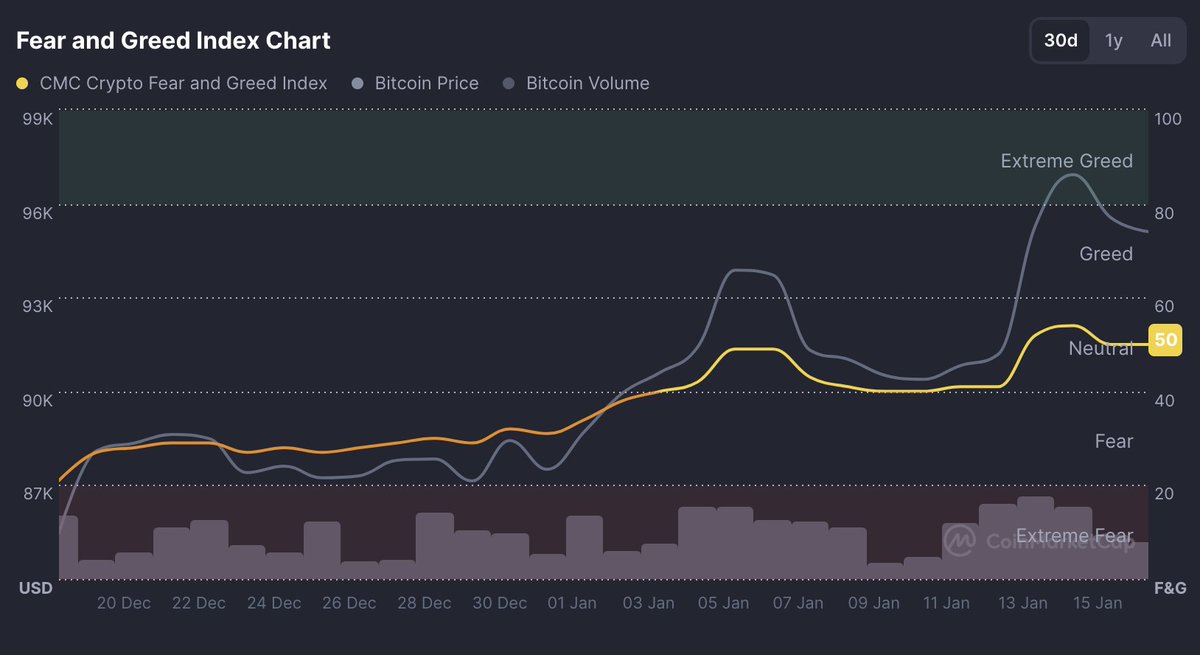Image resolution: width=1200 pixels, height=655 pixels.
Task: Click the Fear and Greed Index Chart title
Action: click(173, 41)
